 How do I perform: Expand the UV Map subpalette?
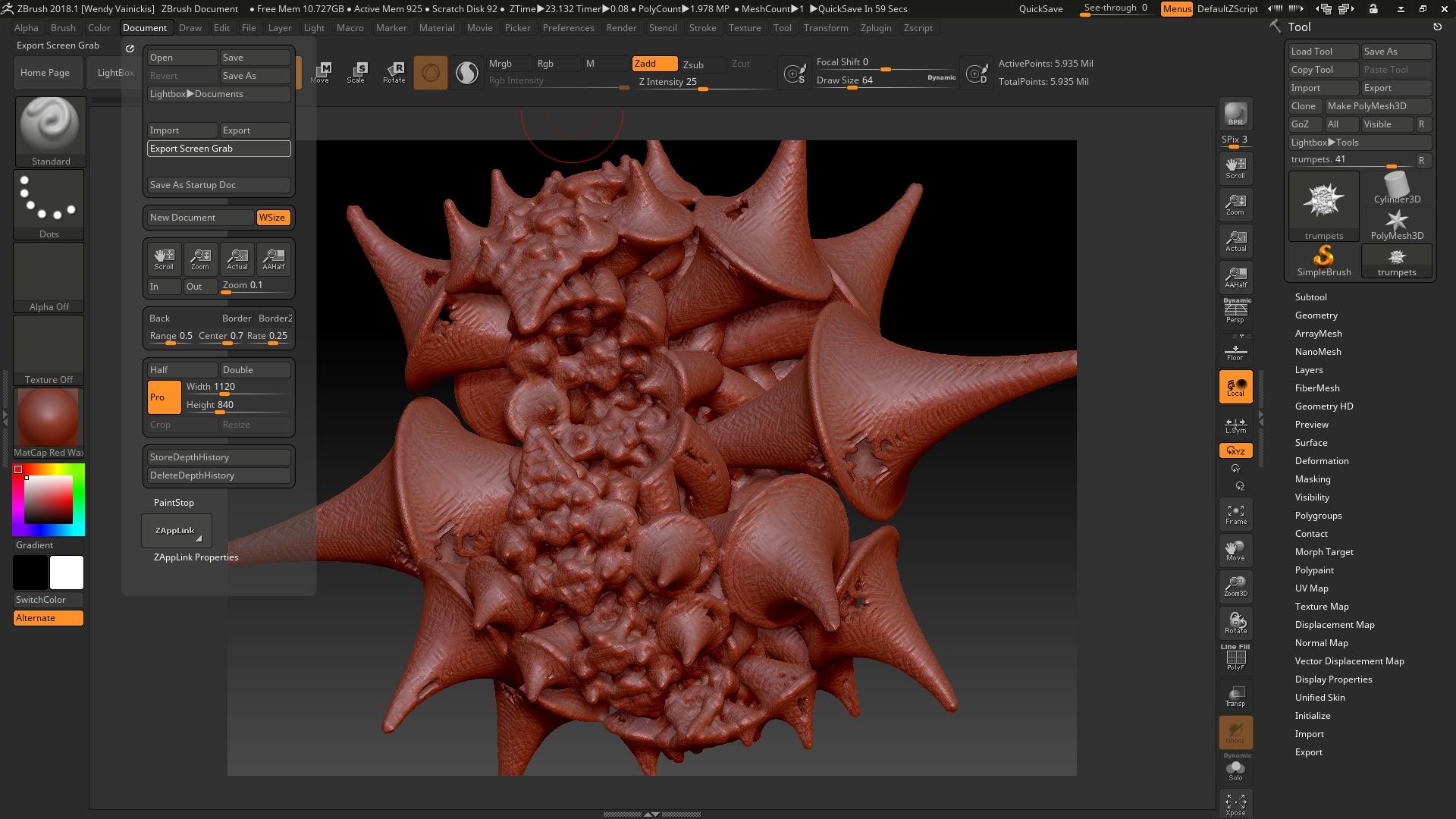[1311, 588]
